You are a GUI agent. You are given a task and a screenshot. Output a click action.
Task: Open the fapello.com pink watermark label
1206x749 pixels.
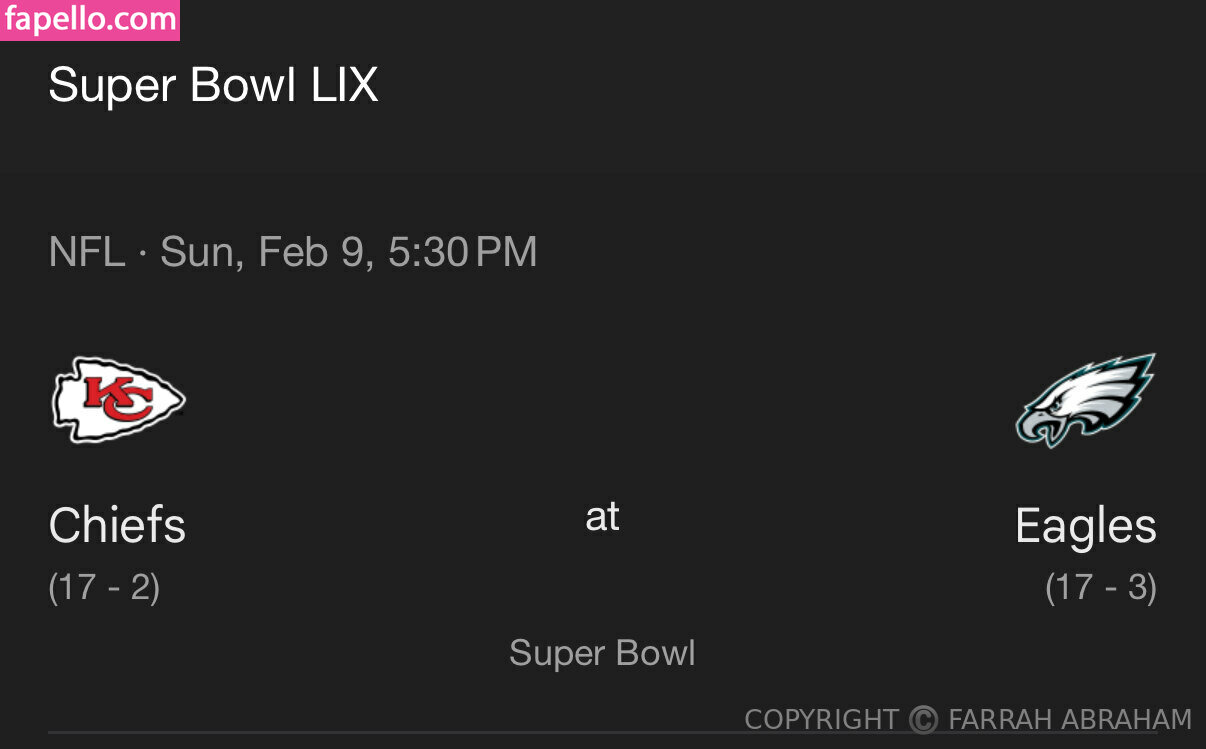click(90, 19)
